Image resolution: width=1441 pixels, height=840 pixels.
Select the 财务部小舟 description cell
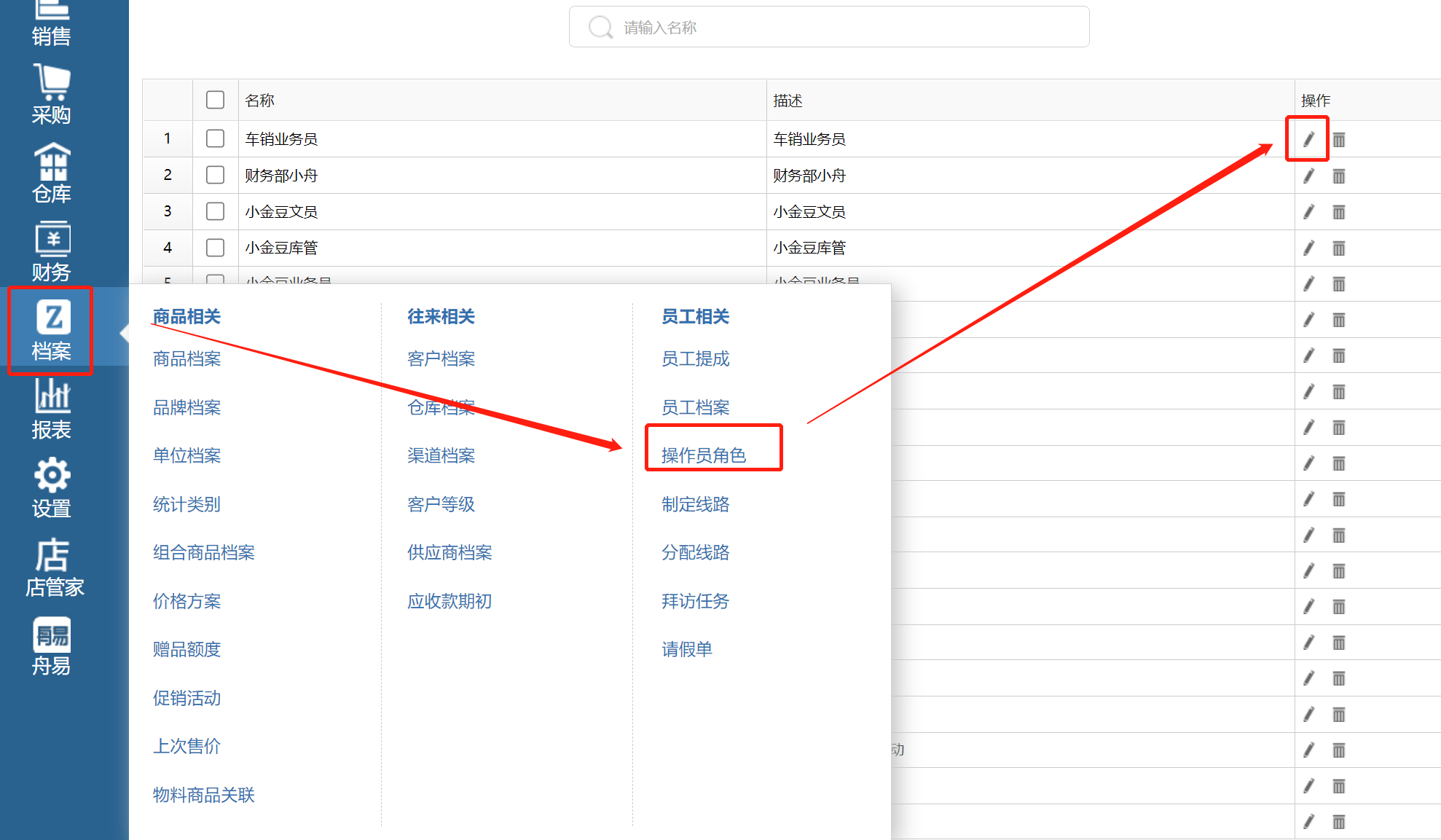[1030, 176]
